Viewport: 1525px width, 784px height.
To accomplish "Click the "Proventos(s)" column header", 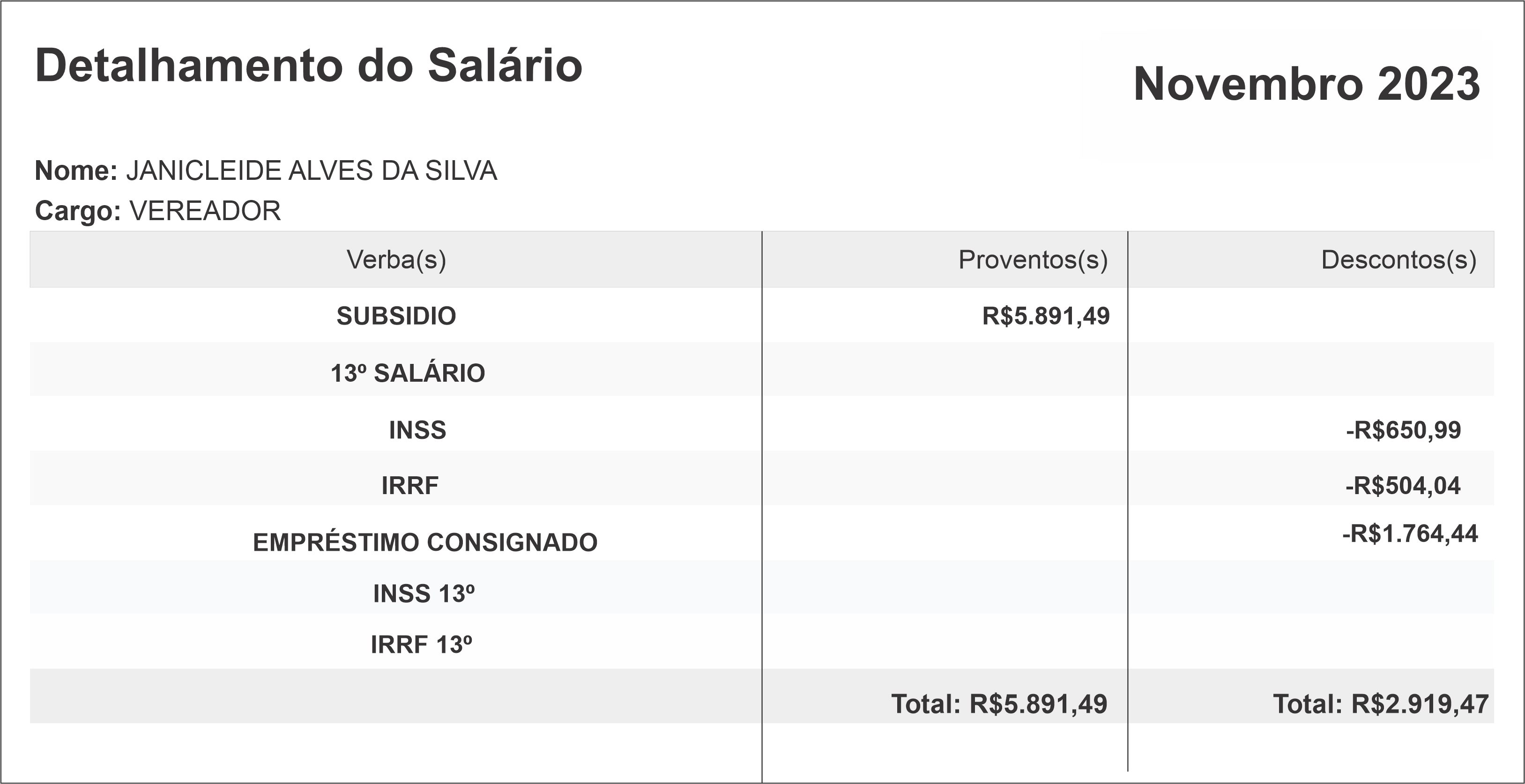I will pyautogui.click(x=1033, y=260).
